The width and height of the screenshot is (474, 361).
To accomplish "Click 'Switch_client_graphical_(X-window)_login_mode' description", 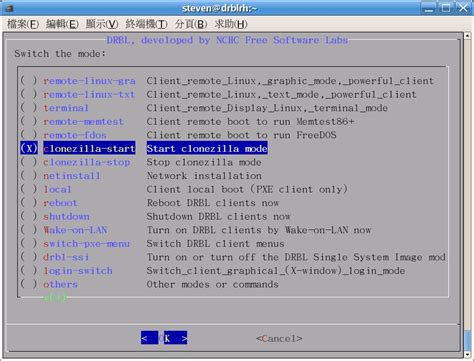I will pyautogui.click(x=276, y=271).
